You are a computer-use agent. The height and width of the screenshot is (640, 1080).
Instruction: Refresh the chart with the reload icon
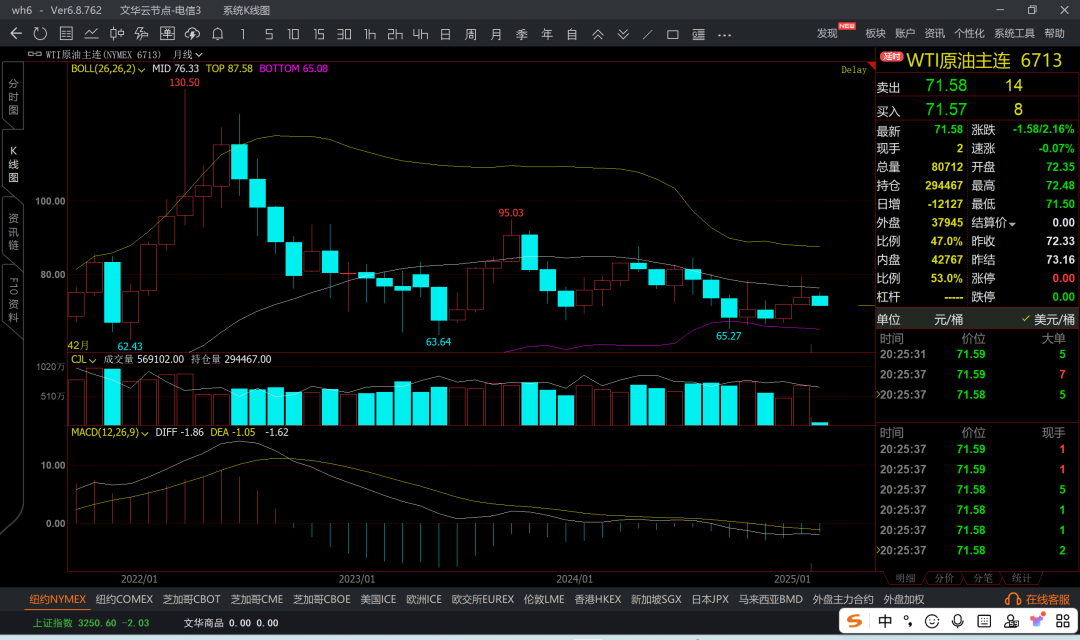(x=41, y=34)
